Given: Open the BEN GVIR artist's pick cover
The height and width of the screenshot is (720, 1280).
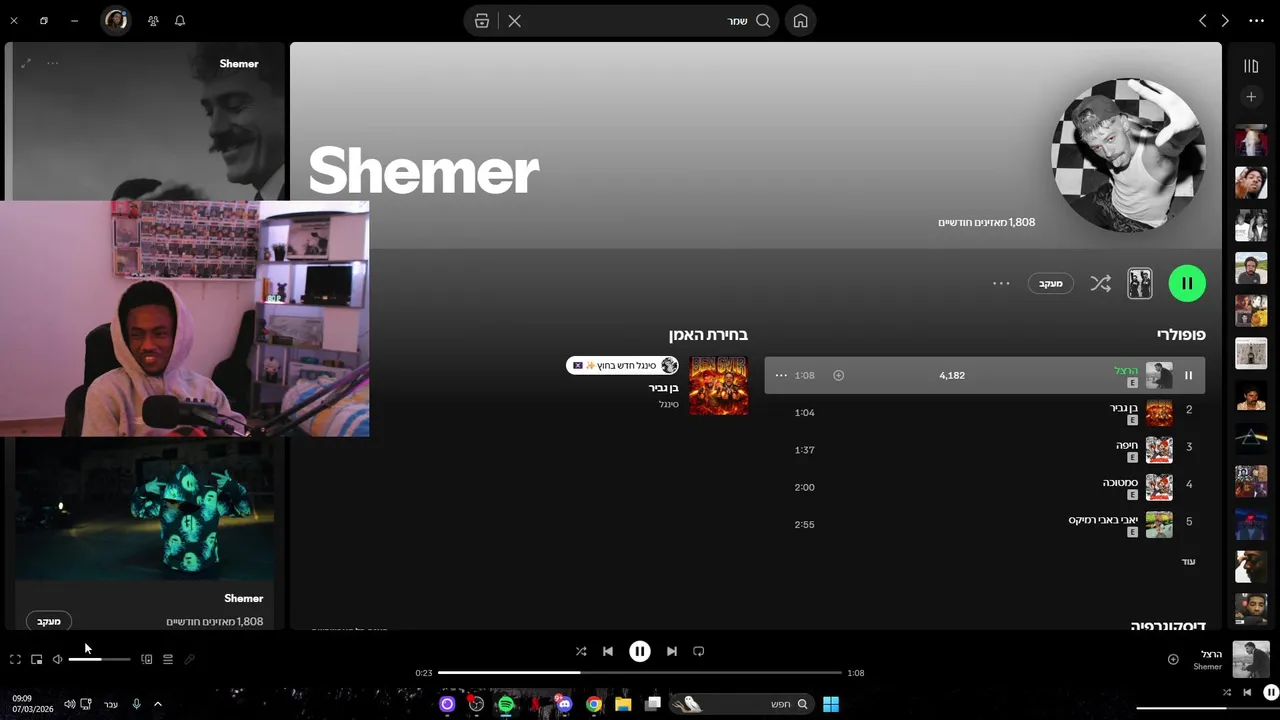Looking at the screenshot, I should click(718, 385).
